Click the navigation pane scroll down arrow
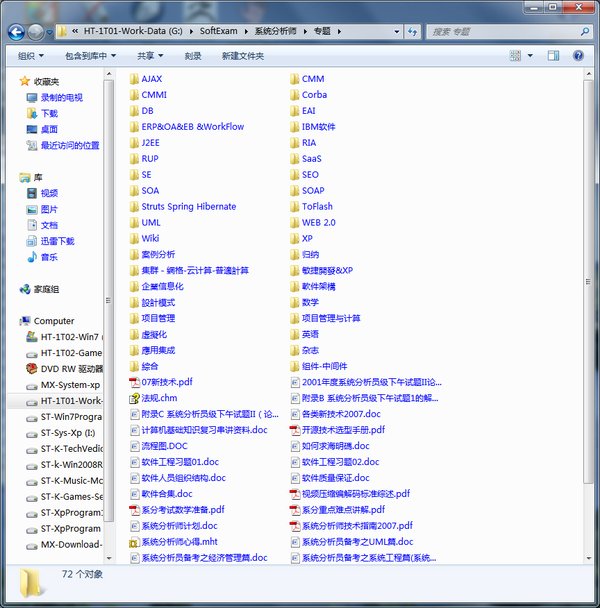 [109, 558]
